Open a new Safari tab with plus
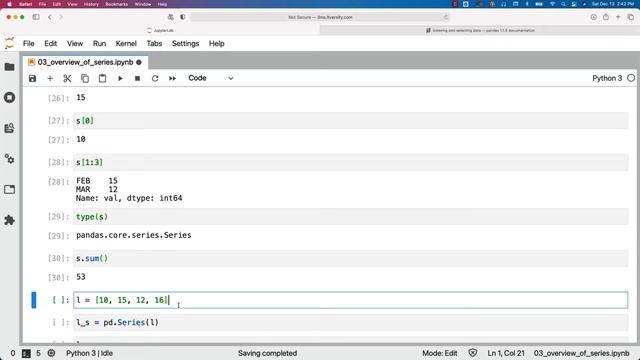640x360 pixels. click(x=618, y=17)
